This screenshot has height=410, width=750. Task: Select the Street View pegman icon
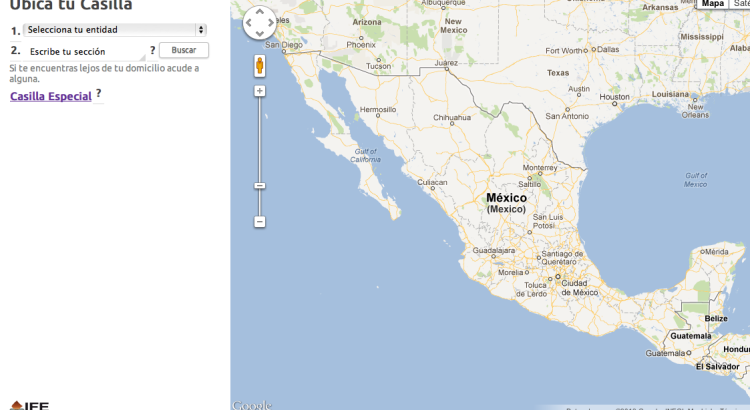click(260, 66)
